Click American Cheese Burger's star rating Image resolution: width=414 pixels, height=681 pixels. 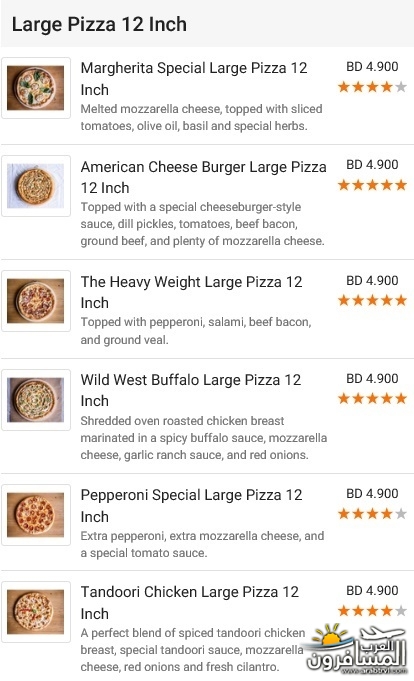(372, 185)
